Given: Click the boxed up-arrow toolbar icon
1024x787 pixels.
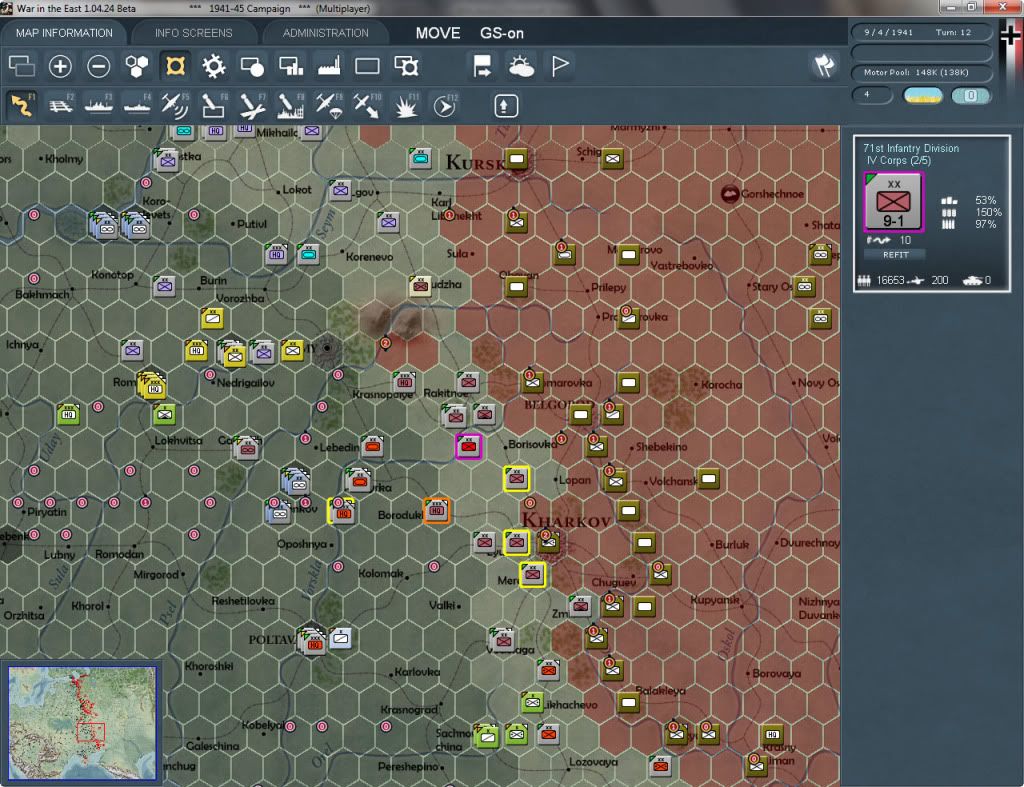Looking at the screenshot, I should coord(505,106).
